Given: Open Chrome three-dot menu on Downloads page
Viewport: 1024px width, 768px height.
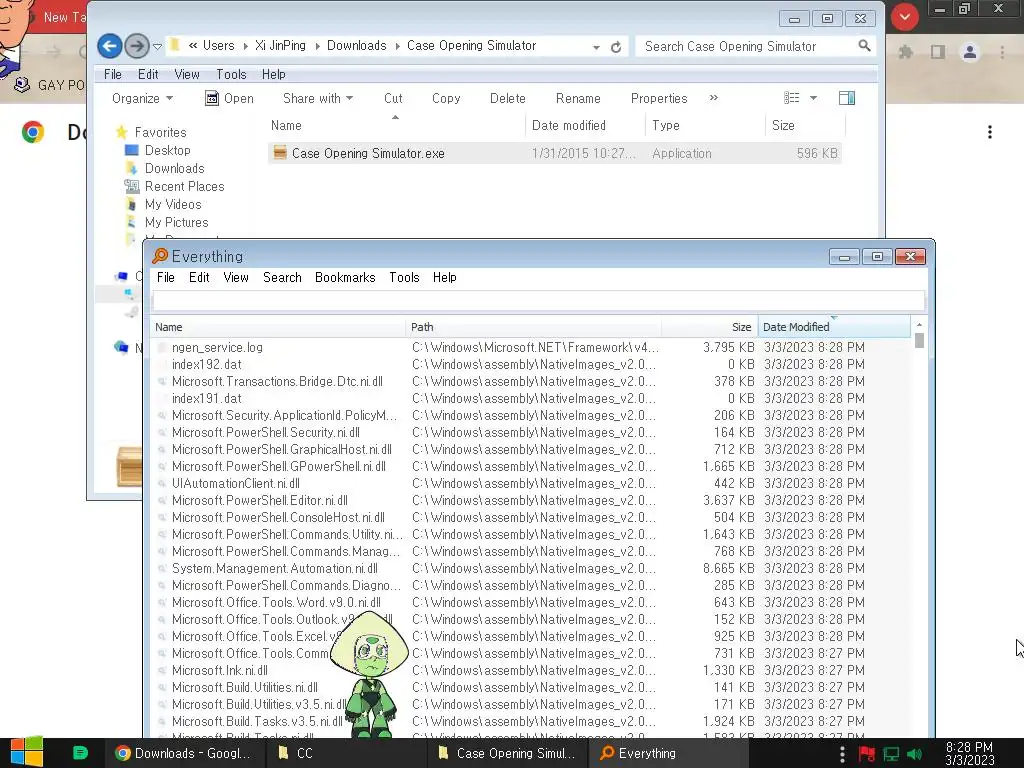Looking at the screenshot, I should (990, 133).
